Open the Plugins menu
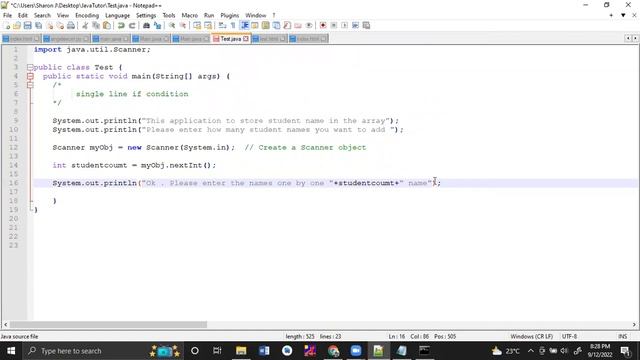This screenshot has width=640, height=360. click(229, 16)
